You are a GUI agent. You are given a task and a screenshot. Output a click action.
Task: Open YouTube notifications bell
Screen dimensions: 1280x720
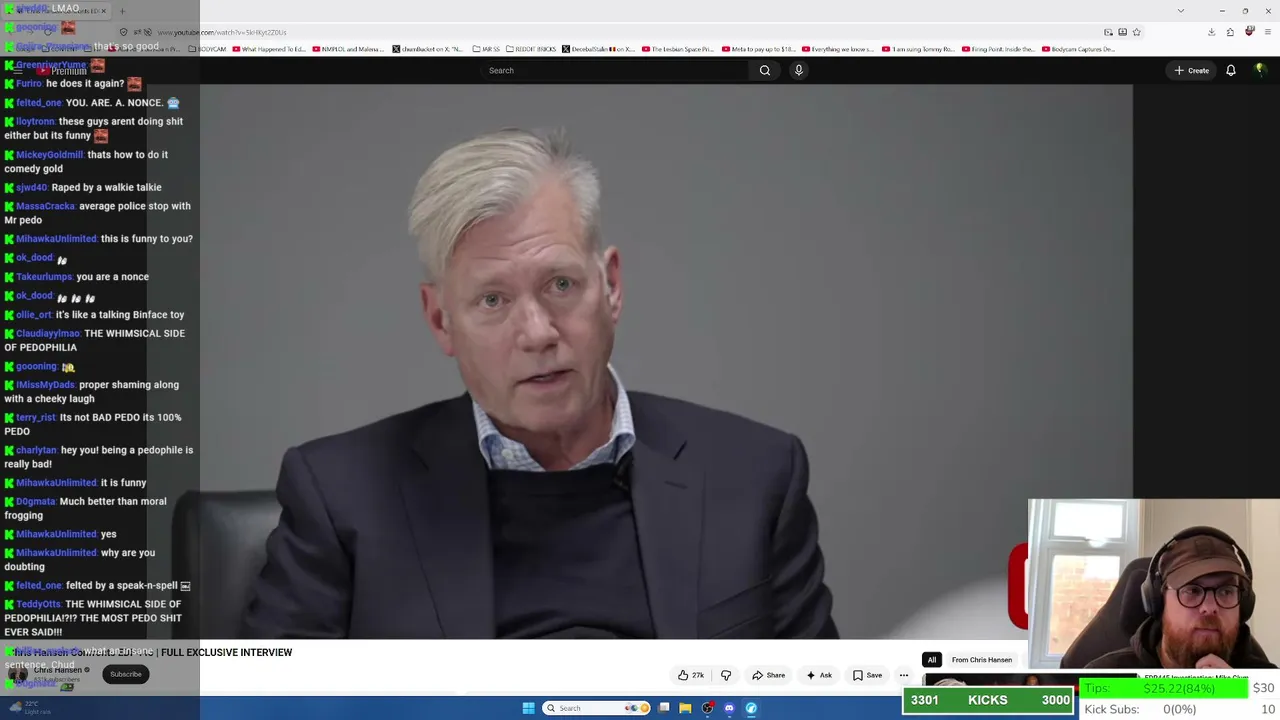click(1231, 70)
